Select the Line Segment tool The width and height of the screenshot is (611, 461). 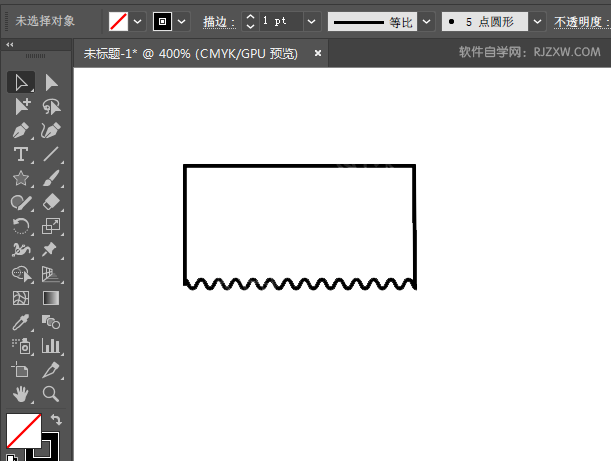[x=51, y=154]
